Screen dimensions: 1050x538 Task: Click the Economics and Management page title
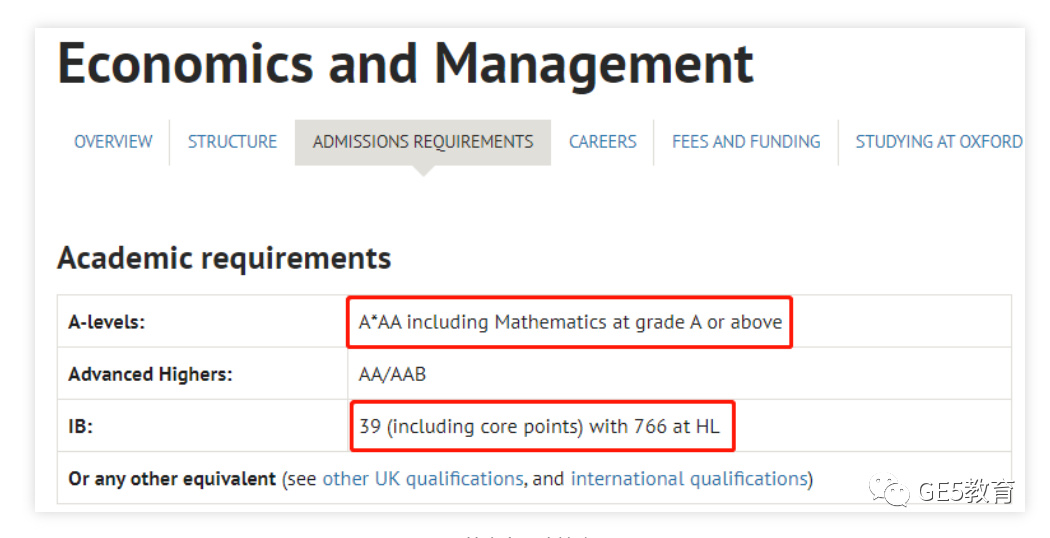[x=406, y=65]
